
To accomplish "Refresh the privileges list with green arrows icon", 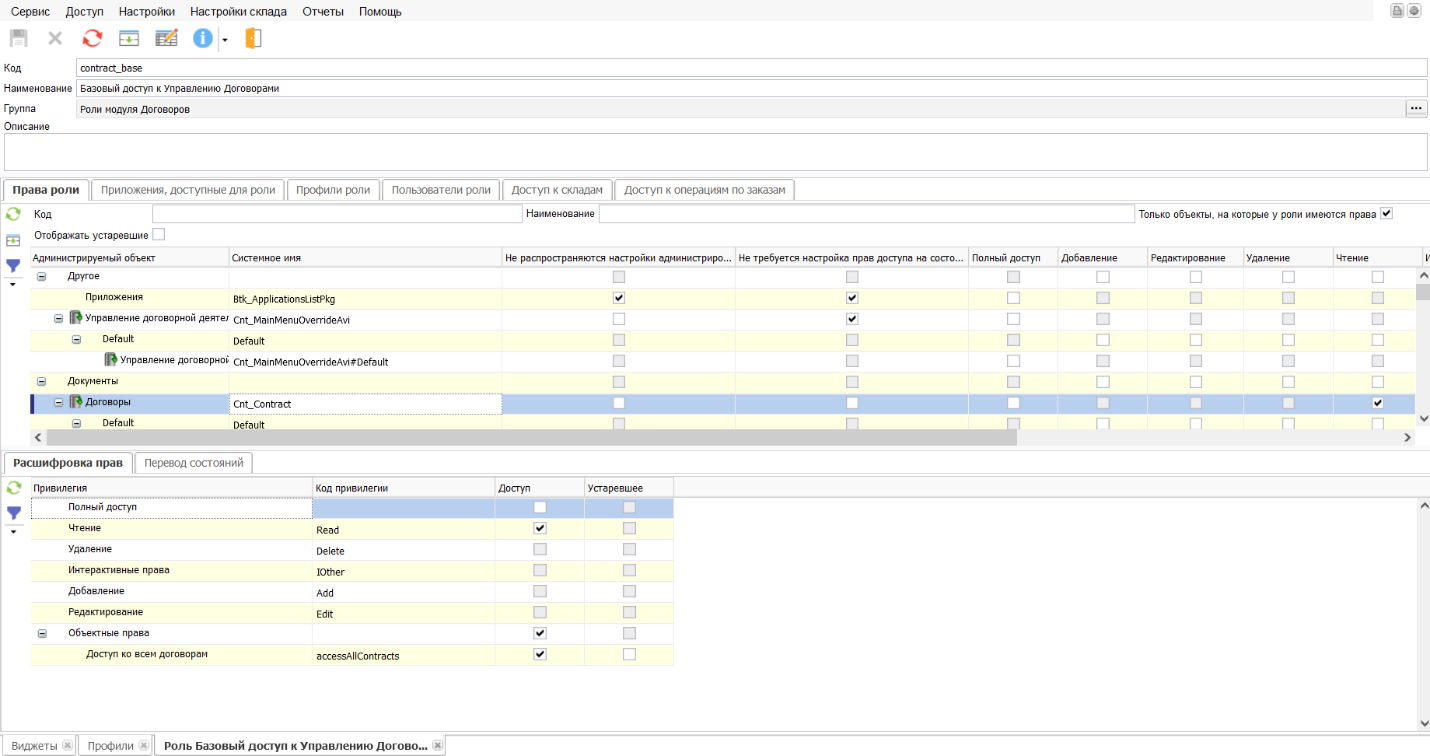I will (x=14, y=488).
